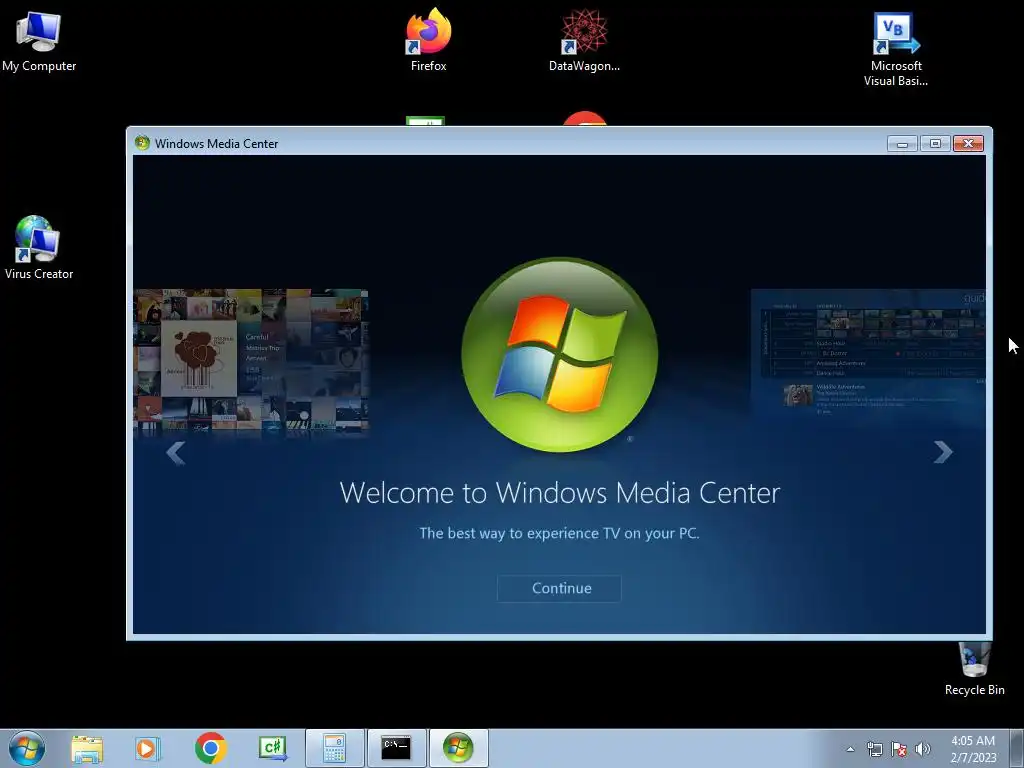This screenshot has height=768, width=1024.
Task: Click the Show Desktop strip
Action: tap(1017, 748)
